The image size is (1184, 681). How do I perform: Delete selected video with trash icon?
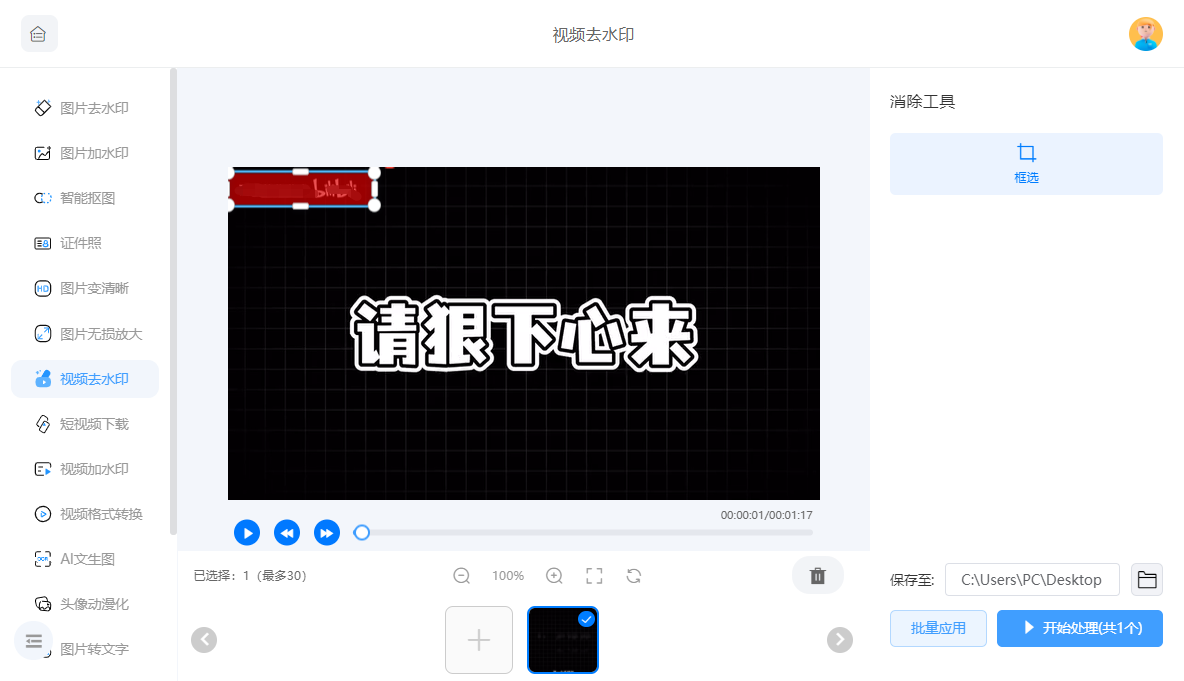tap(817, 576)
